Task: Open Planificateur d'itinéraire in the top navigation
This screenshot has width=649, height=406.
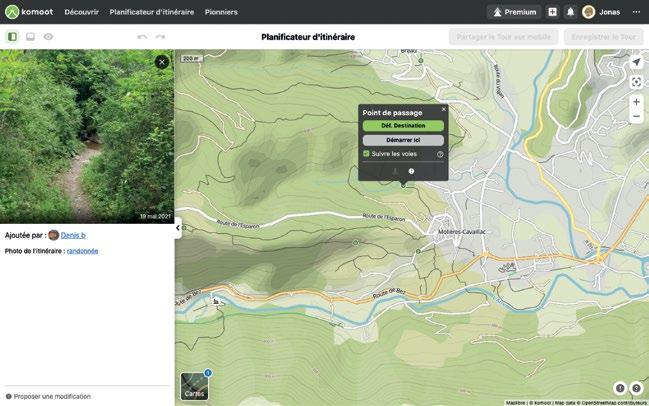Action: [151, 12]
